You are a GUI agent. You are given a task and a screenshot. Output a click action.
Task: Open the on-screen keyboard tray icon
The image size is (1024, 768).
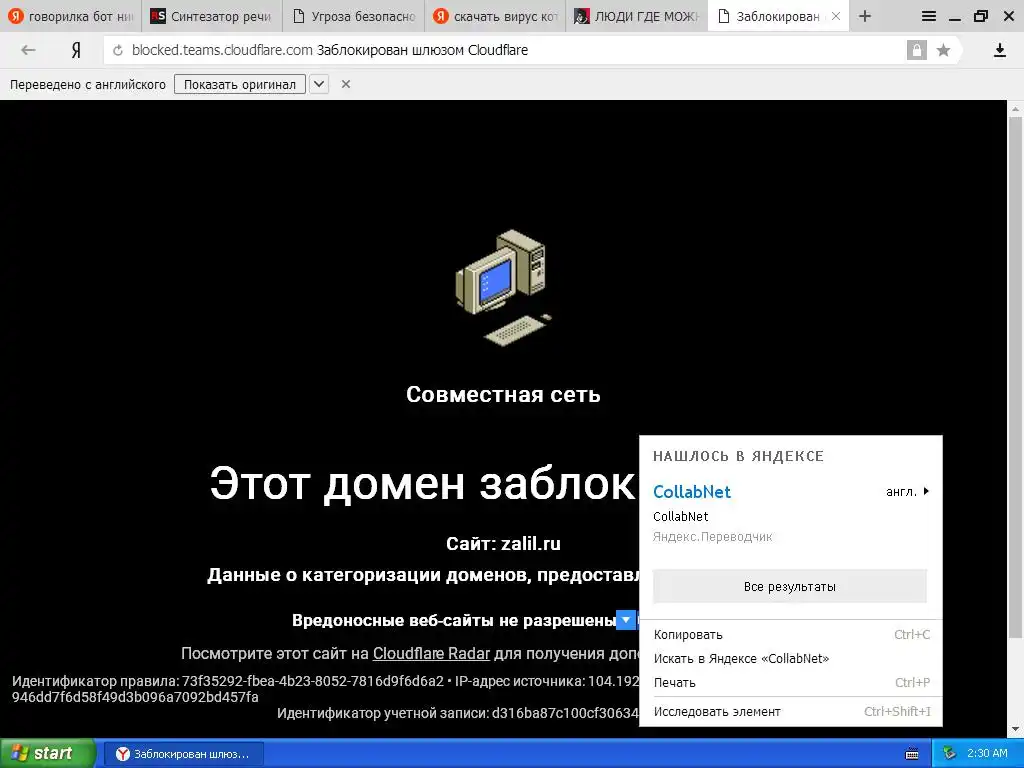(912, 754)
